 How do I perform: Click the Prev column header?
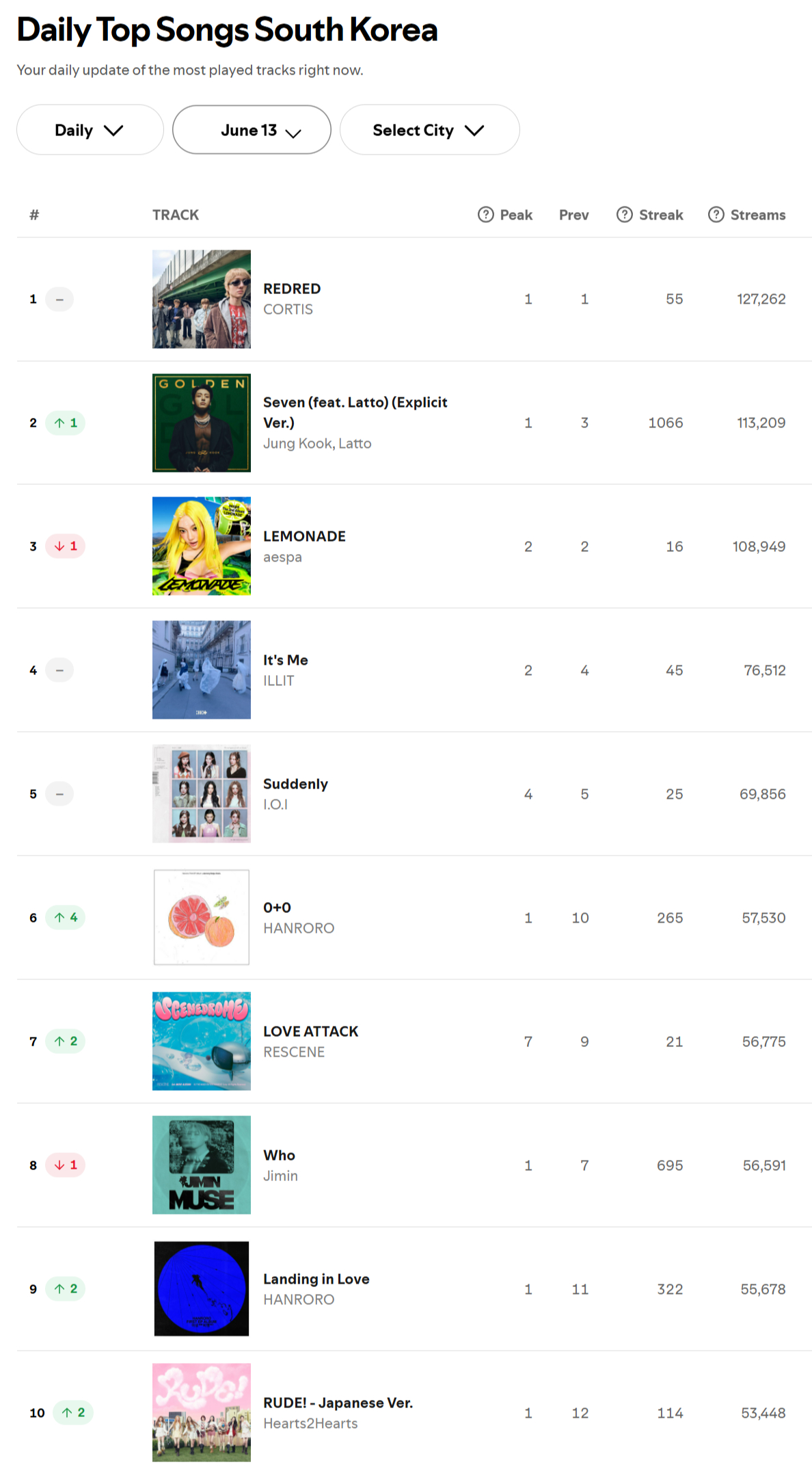573,215
